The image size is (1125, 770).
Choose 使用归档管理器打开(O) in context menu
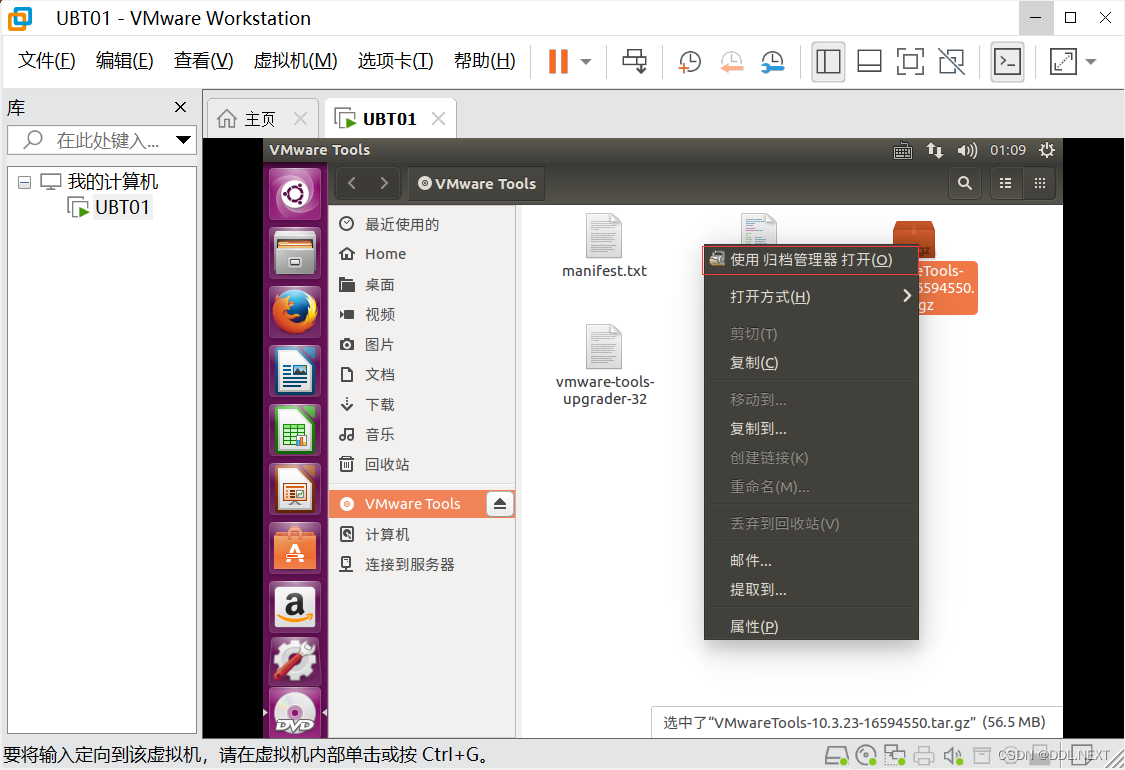point(811,260)
